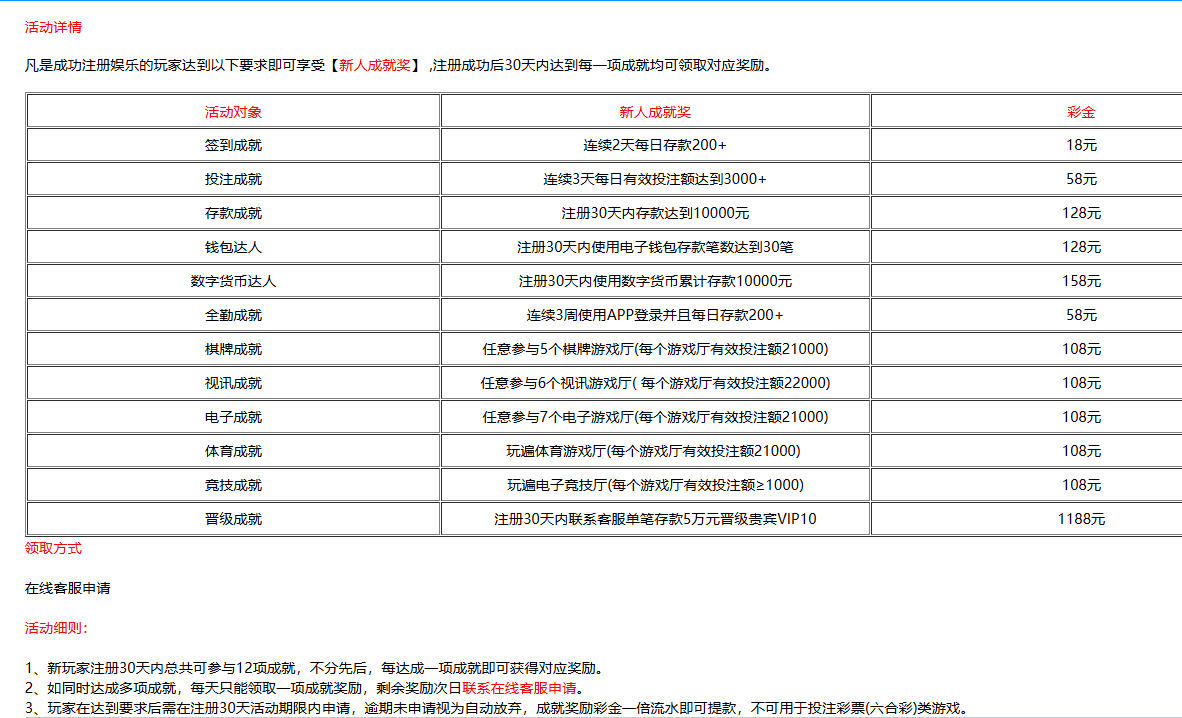Click the 活动详情 heading

coord(53,27)
